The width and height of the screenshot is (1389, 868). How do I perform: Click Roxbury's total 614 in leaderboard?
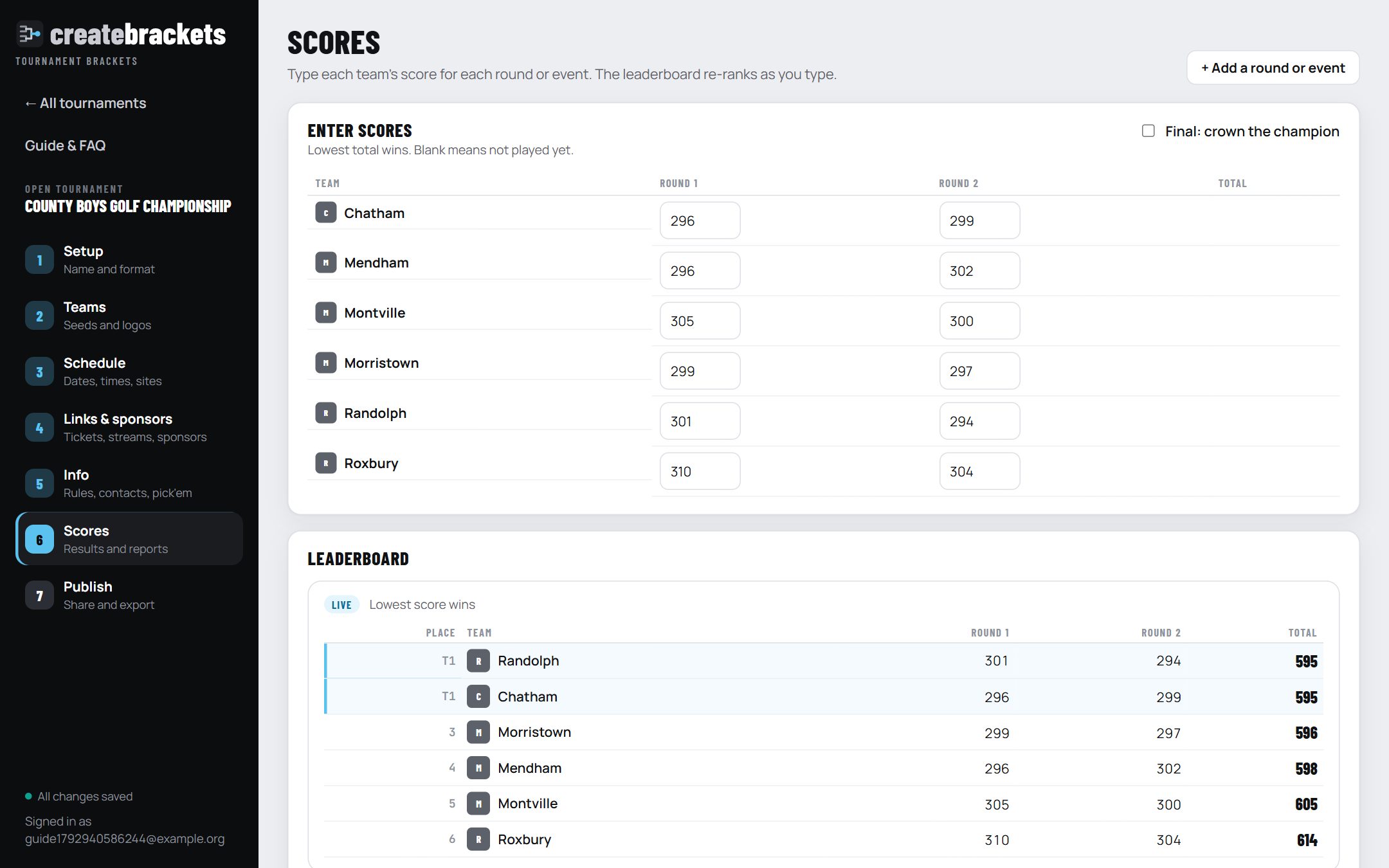(1307, 840)
